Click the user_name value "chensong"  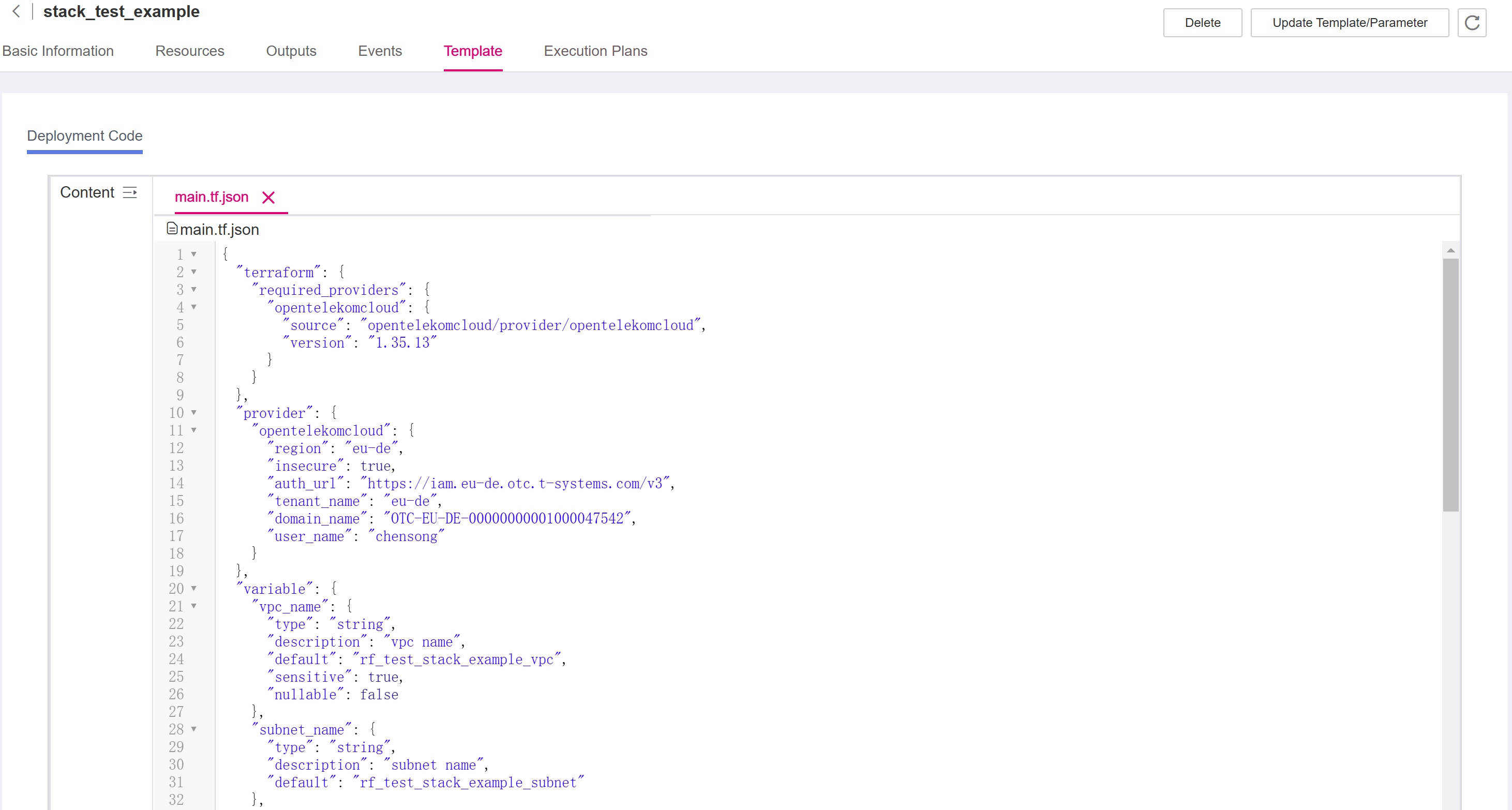406,536
